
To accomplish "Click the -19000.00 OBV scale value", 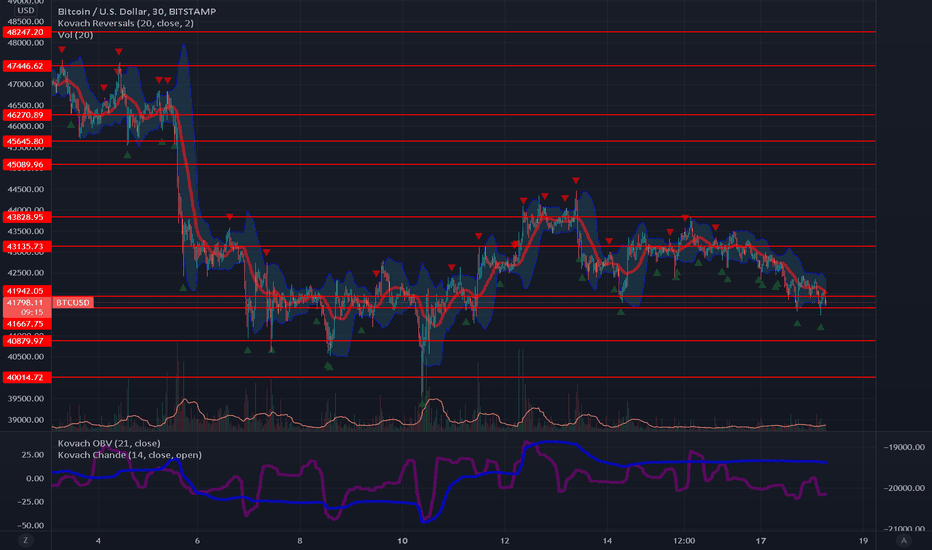I will 903,447.
